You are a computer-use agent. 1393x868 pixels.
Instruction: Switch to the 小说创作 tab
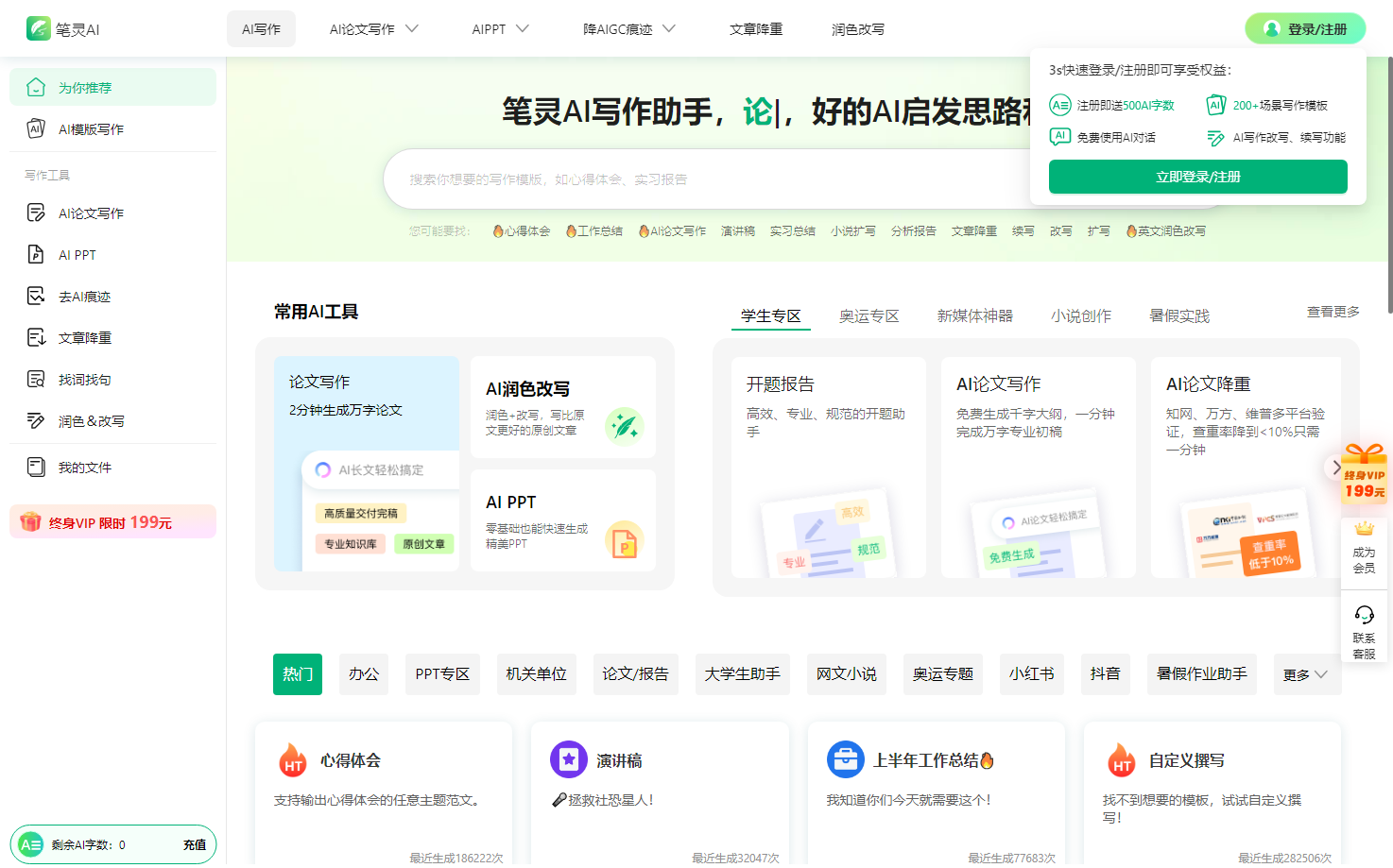click(x=1081, y=315)
